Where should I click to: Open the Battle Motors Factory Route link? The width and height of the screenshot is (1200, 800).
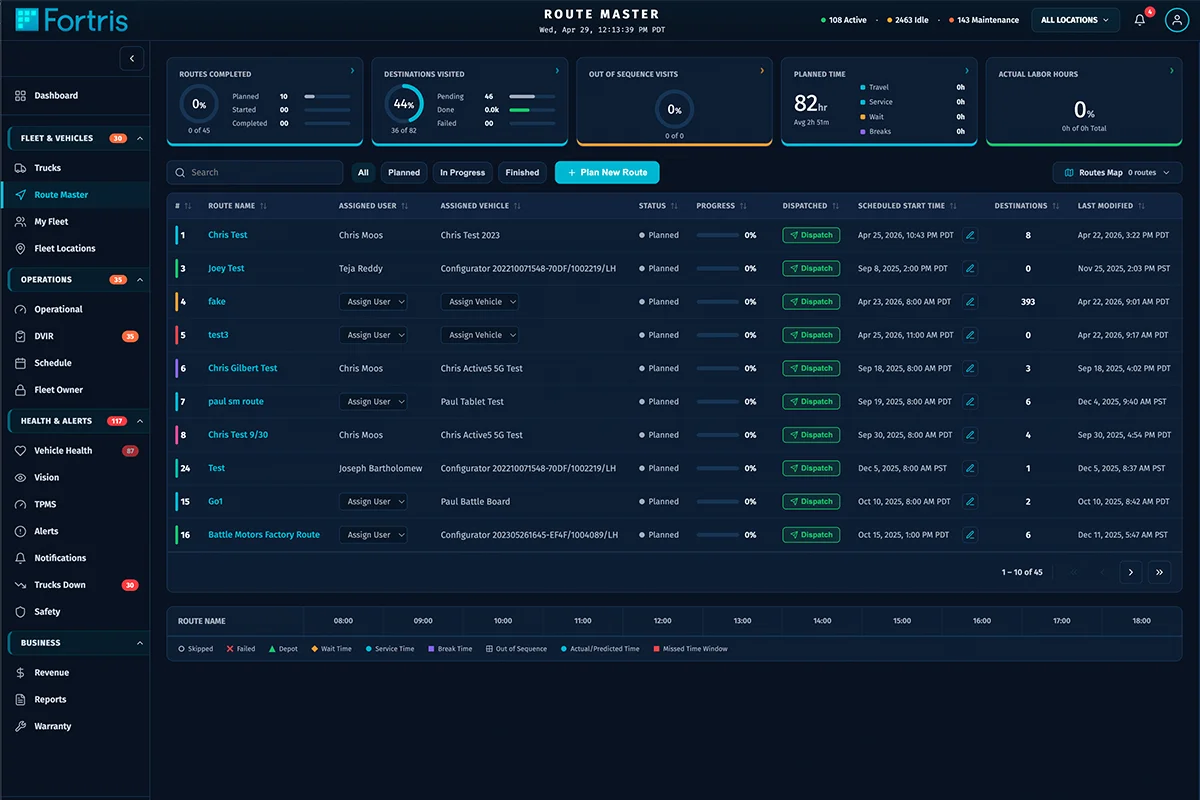pos(264,535)
